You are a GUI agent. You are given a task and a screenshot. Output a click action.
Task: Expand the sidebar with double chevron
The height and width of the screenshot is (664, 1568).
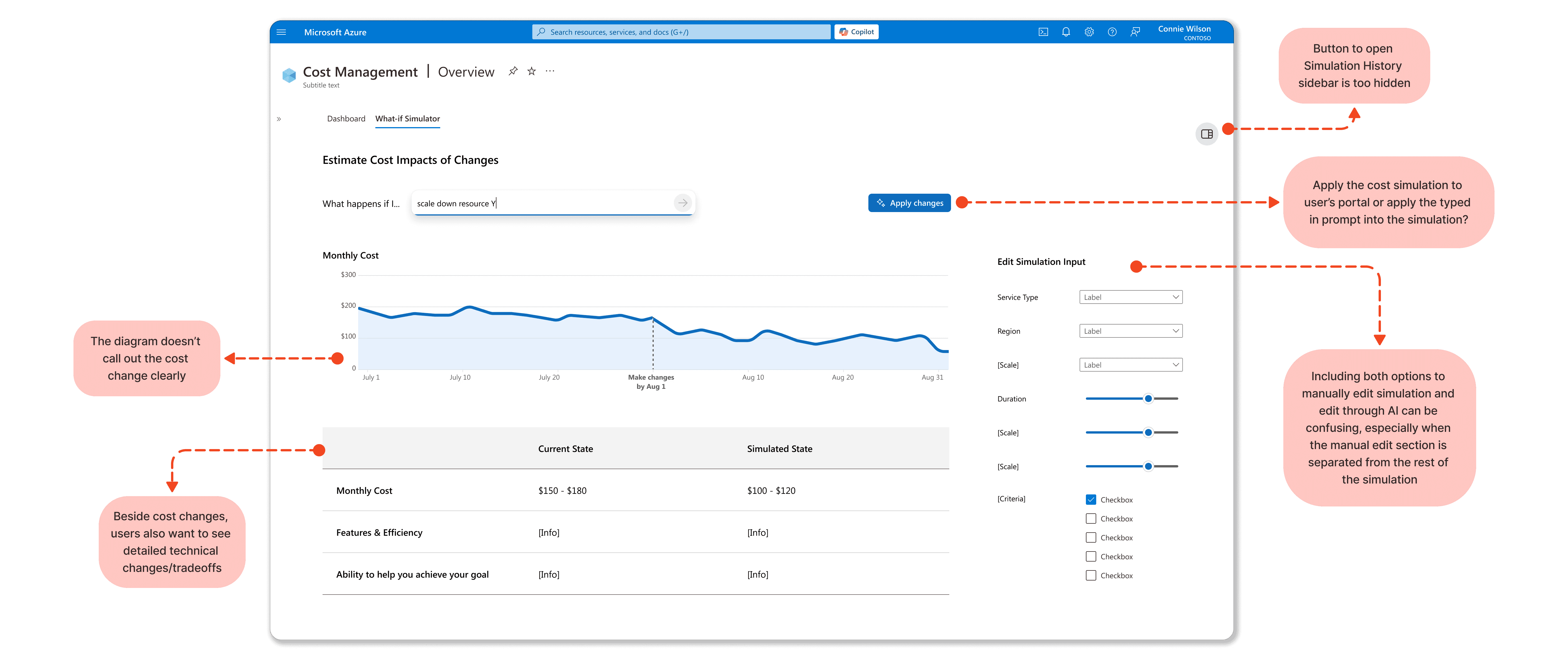click(279, 119)
